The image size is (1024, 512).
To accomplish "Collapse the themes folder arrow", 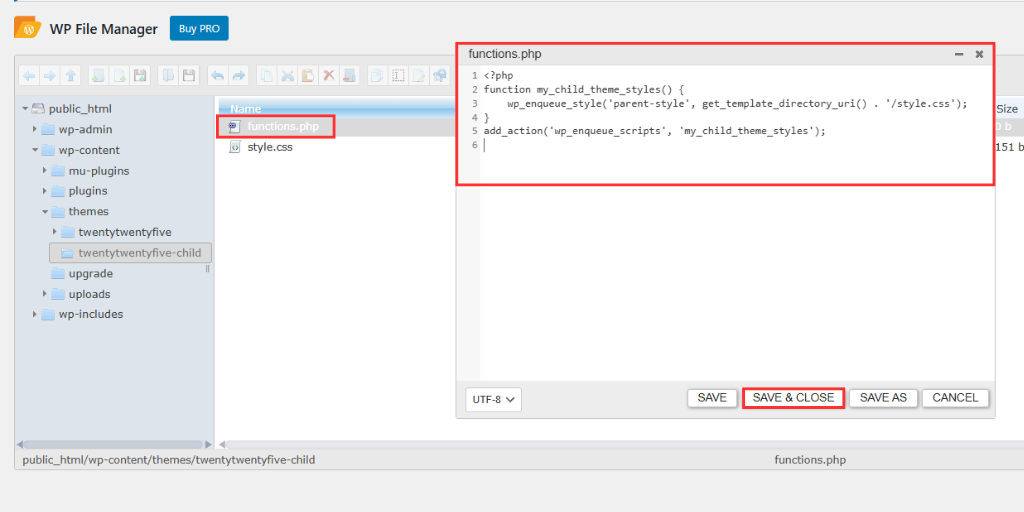I will (x=44, y=212).
